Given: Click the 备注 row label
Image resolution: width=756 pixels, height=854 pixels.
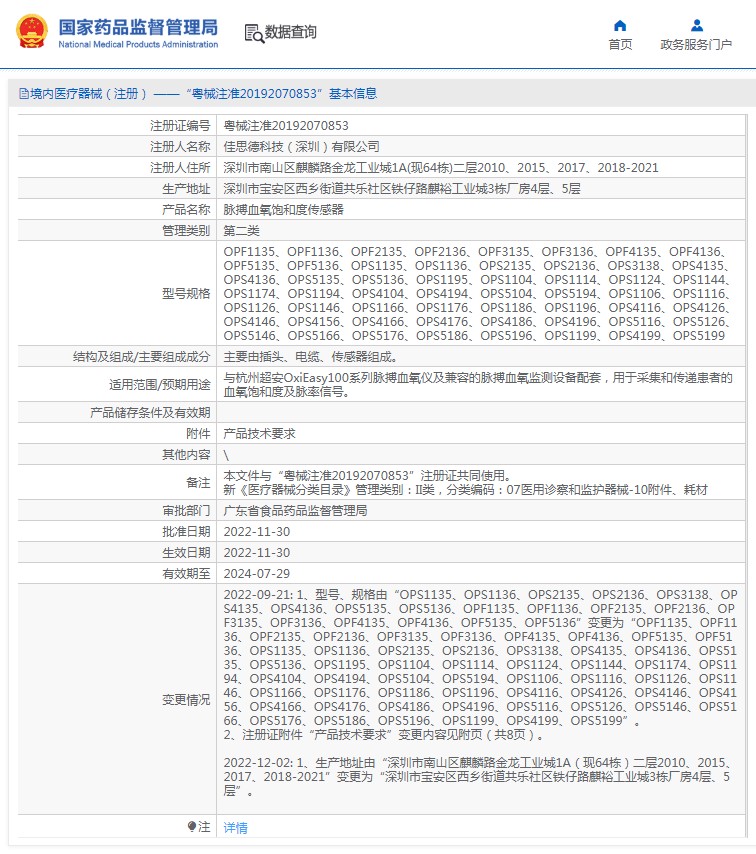Looking at the screenshot, I should point(198,483).
